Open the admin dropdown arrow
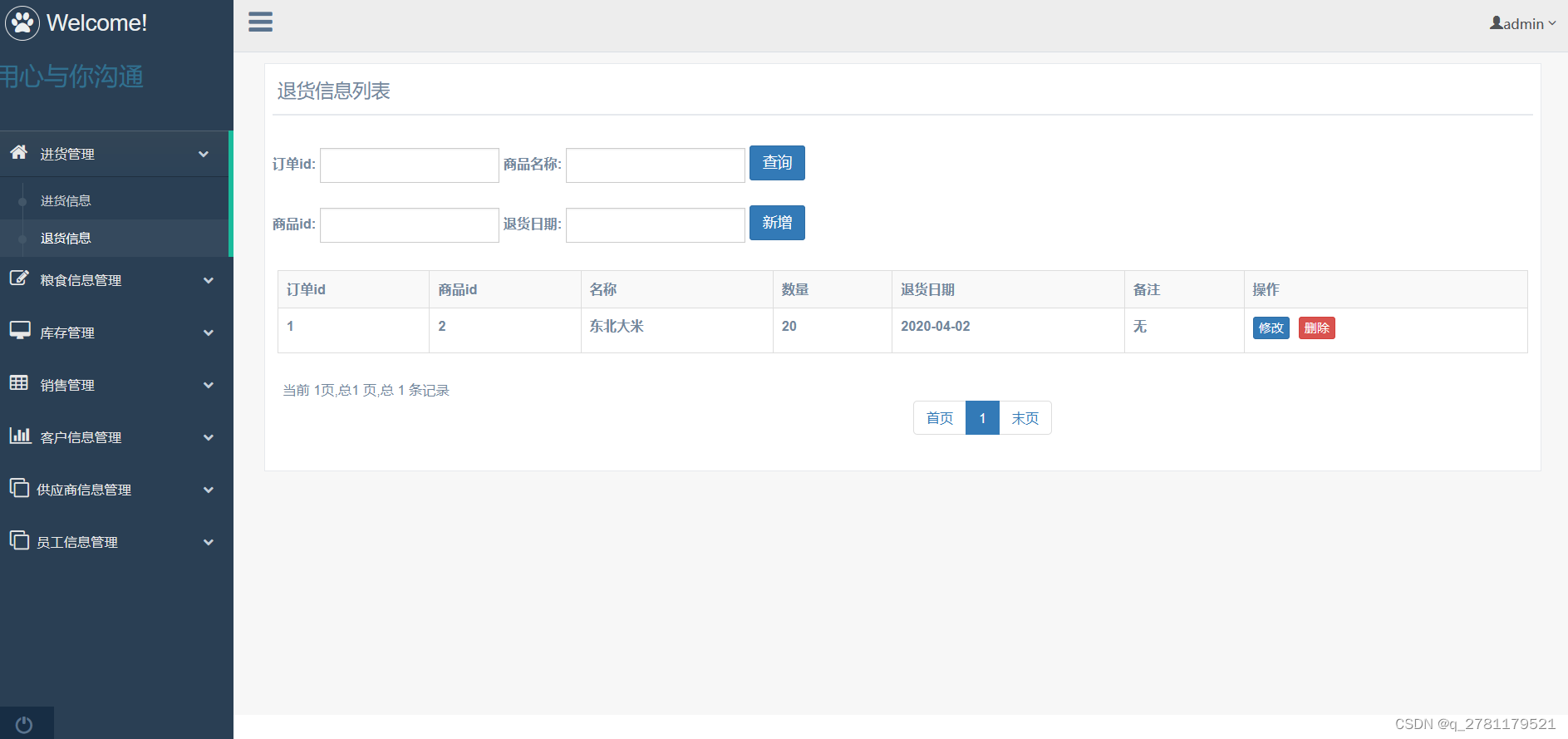1568x739 pixels. click(1551, 23)
